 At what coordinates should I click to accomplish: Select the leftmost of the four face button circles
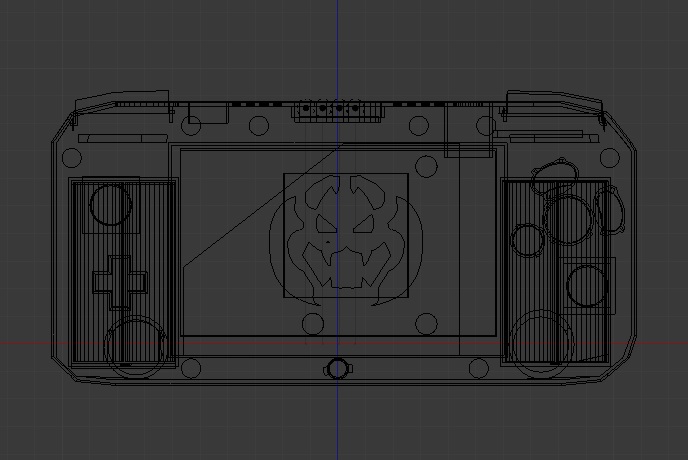[x=528, y=240]
